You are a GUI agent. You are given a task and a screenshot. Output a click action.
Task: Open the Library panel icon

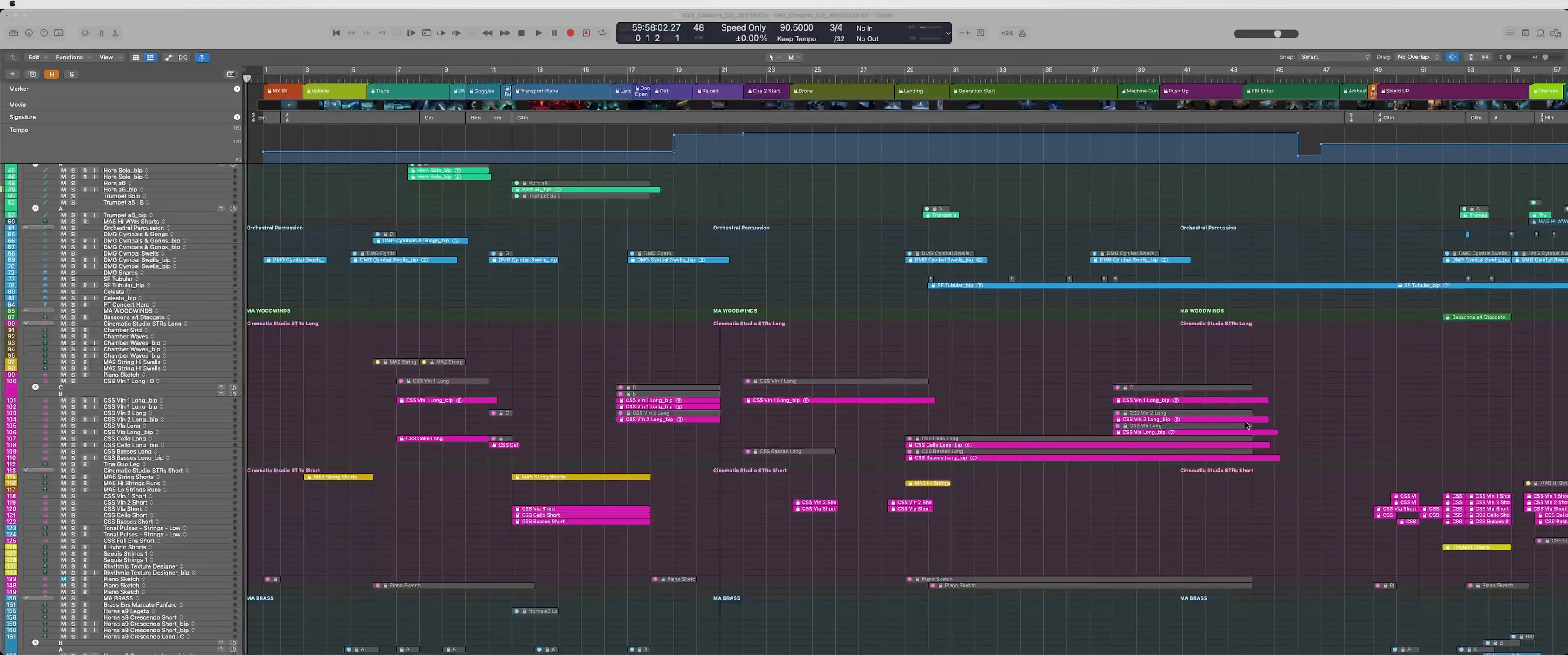pyautogui.click(x=14, y=33)
